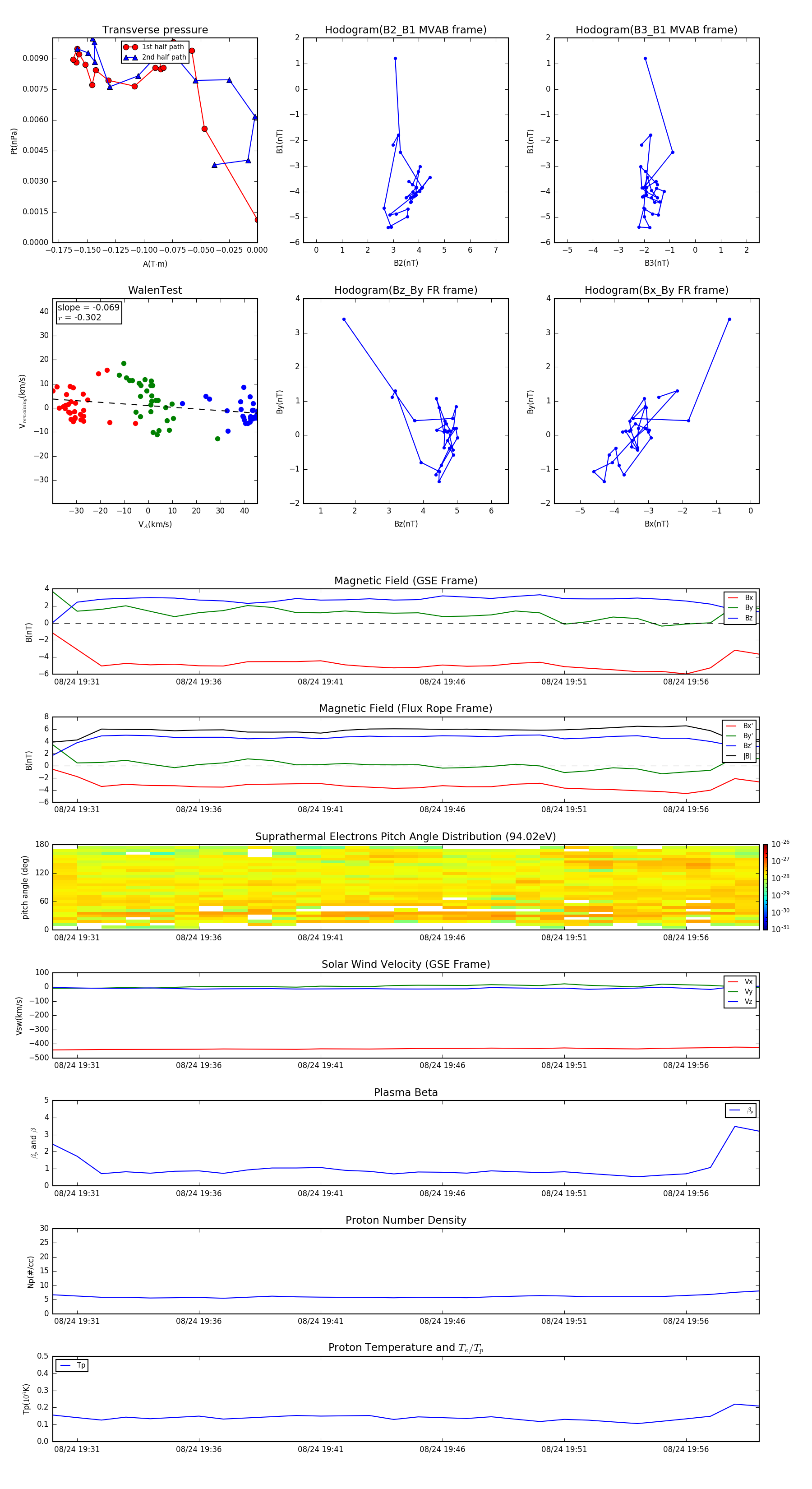Select the "Proton Number Density" title
This screenshot has width=812, height=1489.
coord(406,1221)
